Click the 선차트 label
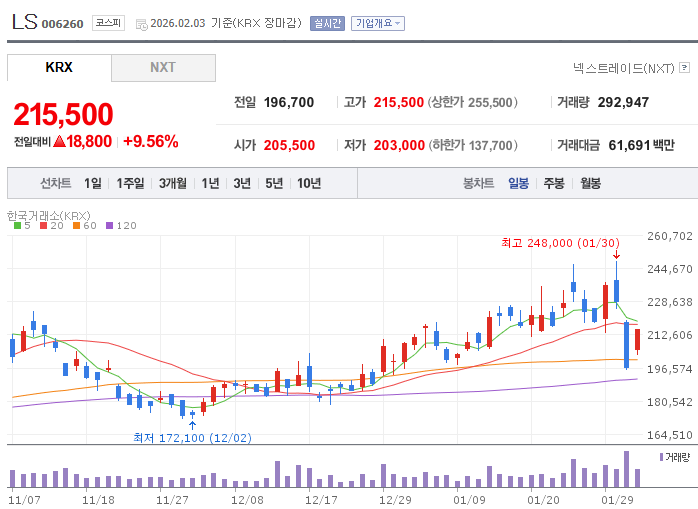 tap(56, 183)
